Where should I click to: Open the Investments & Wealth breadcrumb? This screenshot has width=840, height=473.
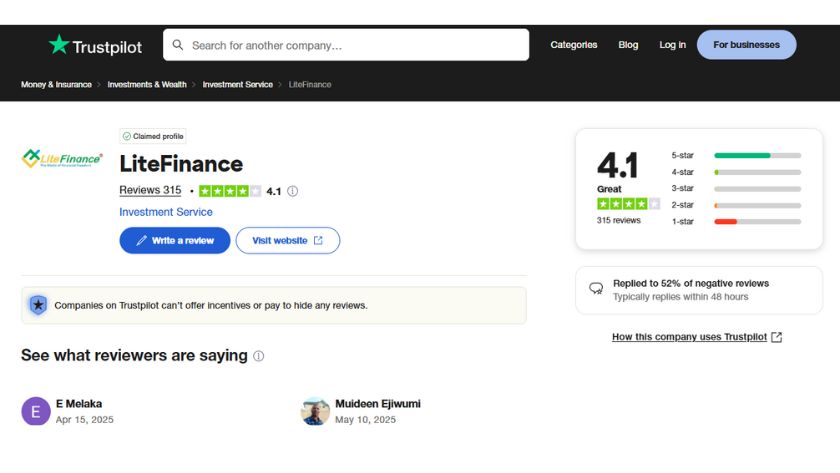click(147, 85)
